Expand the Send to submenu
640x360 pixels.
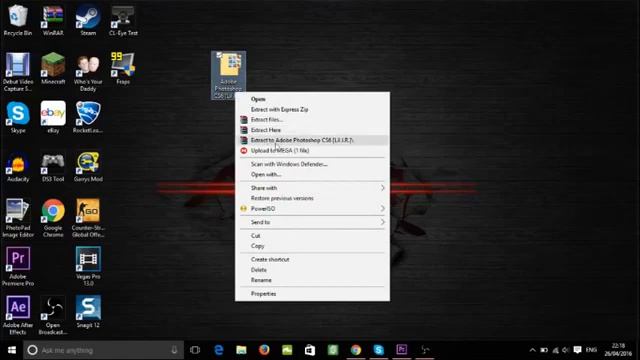point(312,222)
